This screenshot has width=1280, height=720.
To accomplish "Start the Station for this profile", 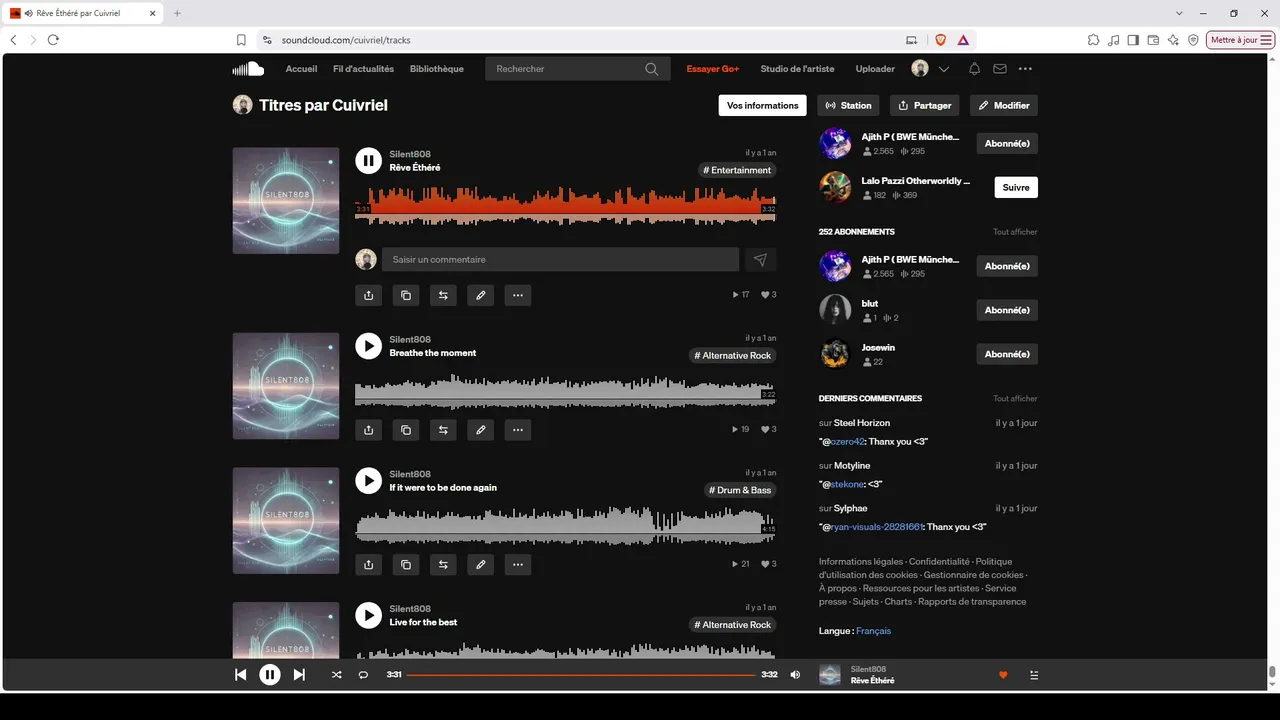I will click(848, 105).
